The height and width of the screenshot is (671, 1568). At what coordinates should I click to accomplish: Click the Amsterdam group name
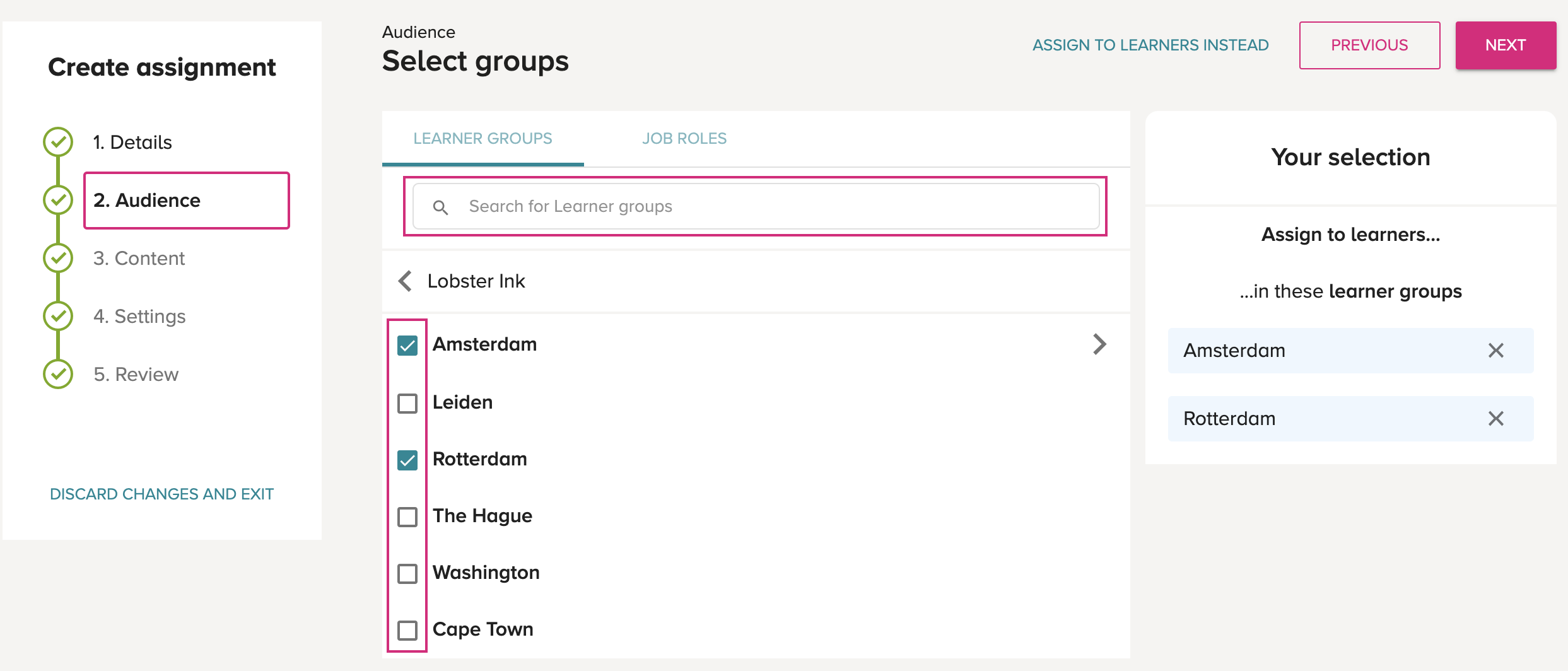point(484,344)
